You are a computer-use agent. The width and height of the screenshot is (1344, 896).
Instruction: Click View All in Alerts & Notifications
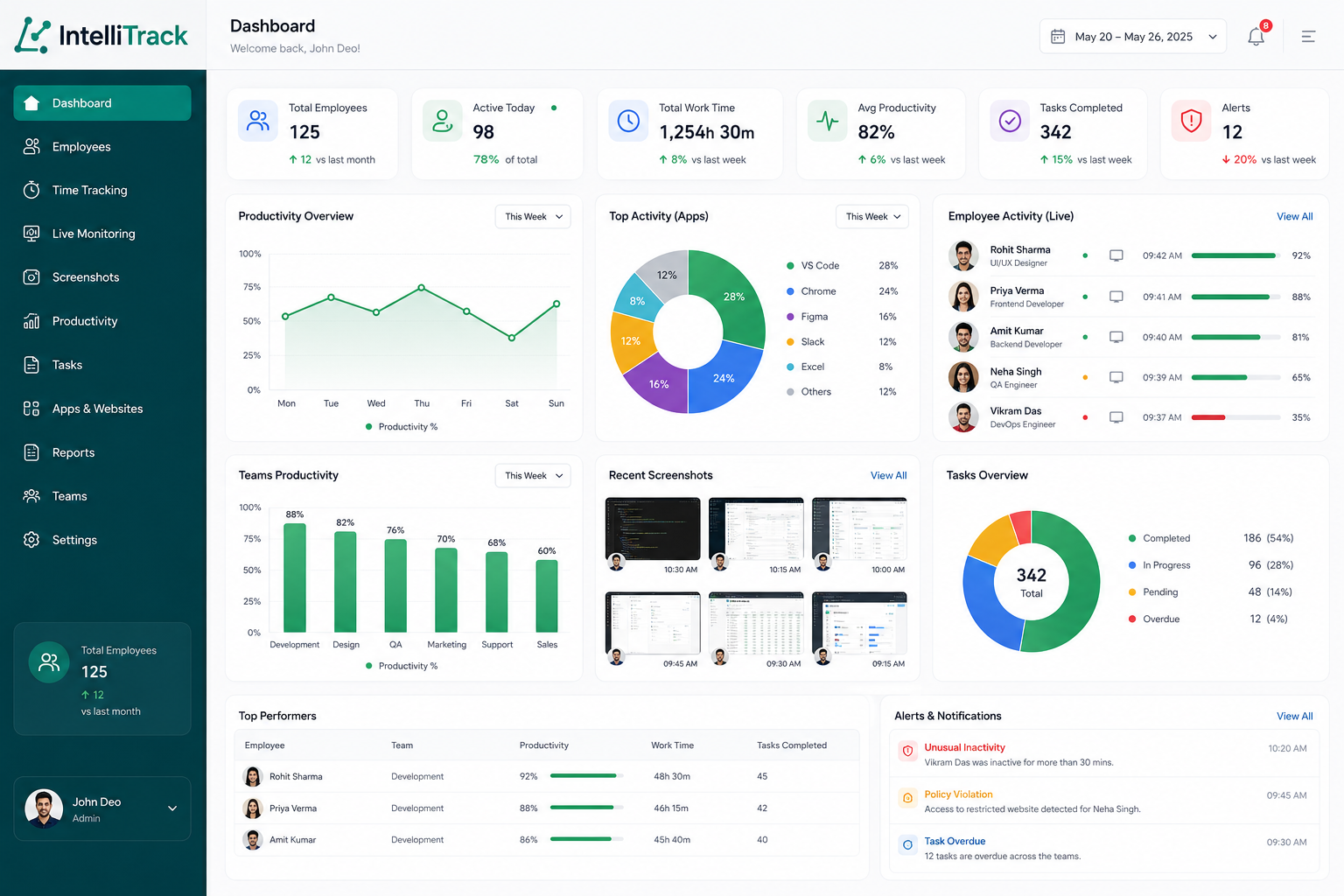1294,716
